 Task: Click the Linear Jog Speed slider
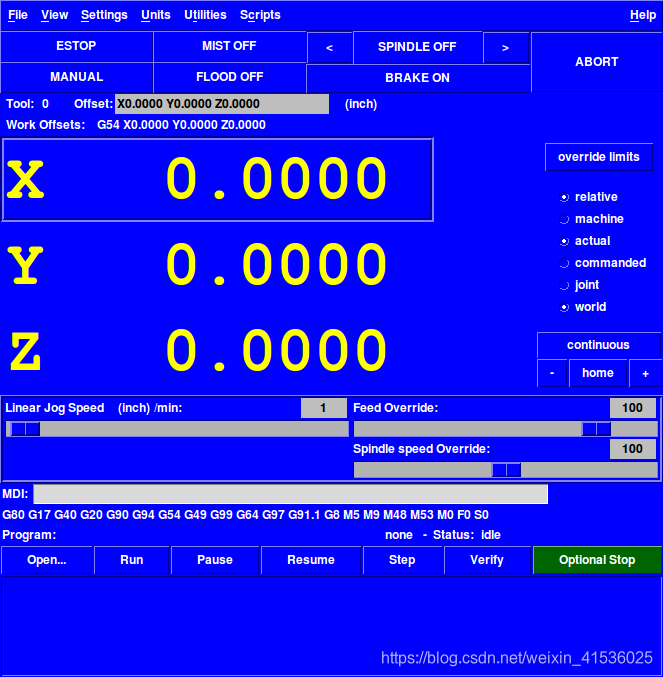tap(177, 429)
